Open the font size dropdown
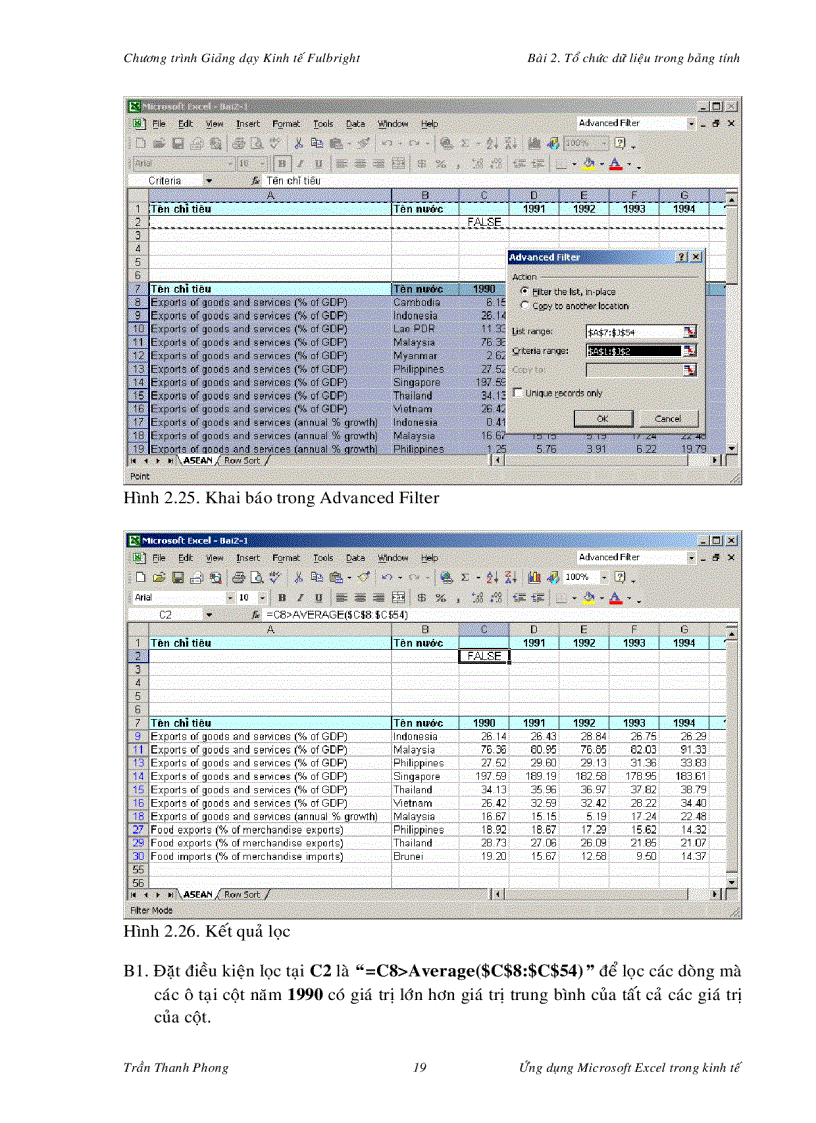This screenshot has height=1123, width=816. tap(262, 163)
